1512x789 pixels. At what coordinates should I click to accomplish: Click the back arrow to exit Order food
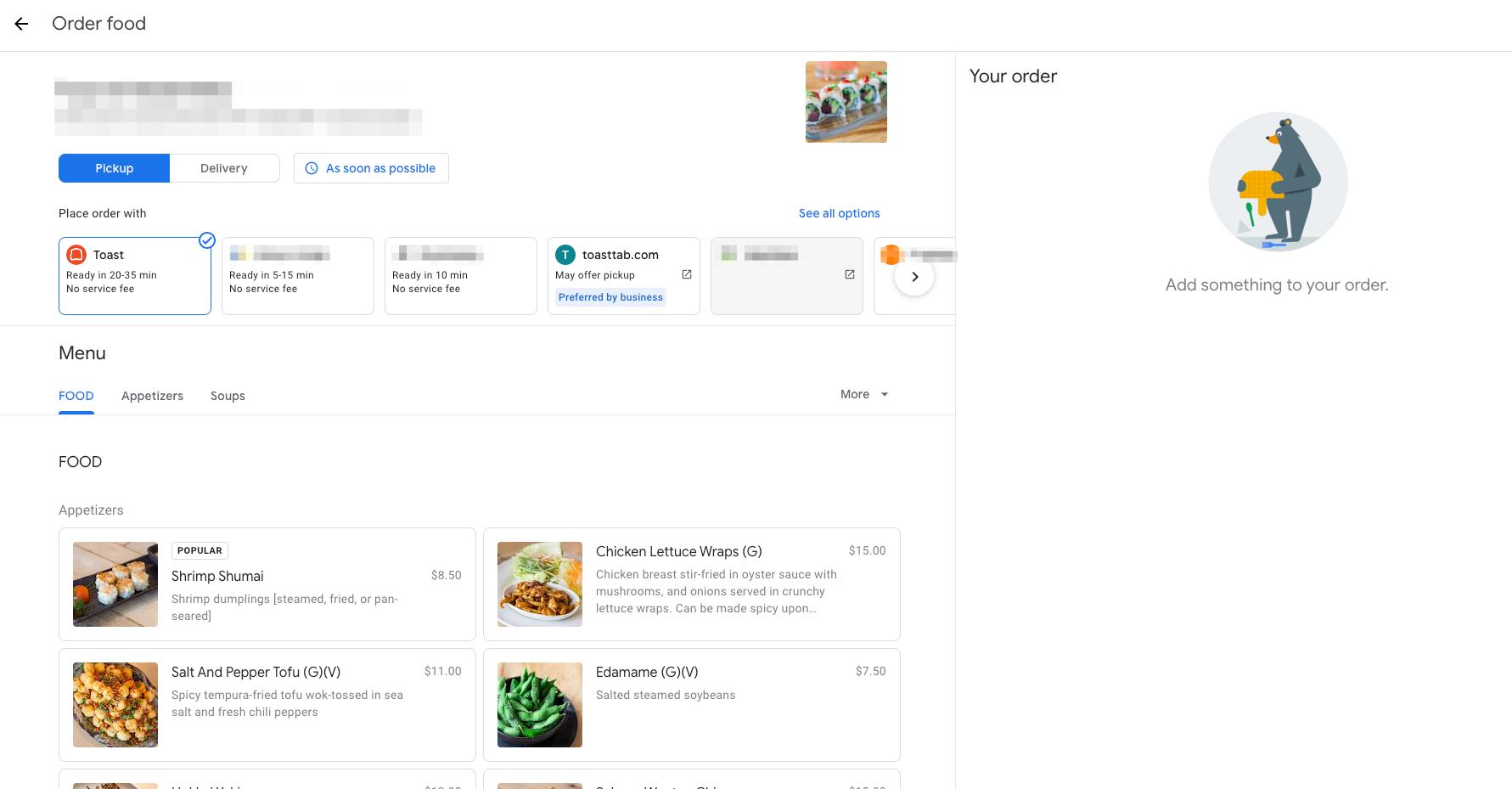point(20,24)
